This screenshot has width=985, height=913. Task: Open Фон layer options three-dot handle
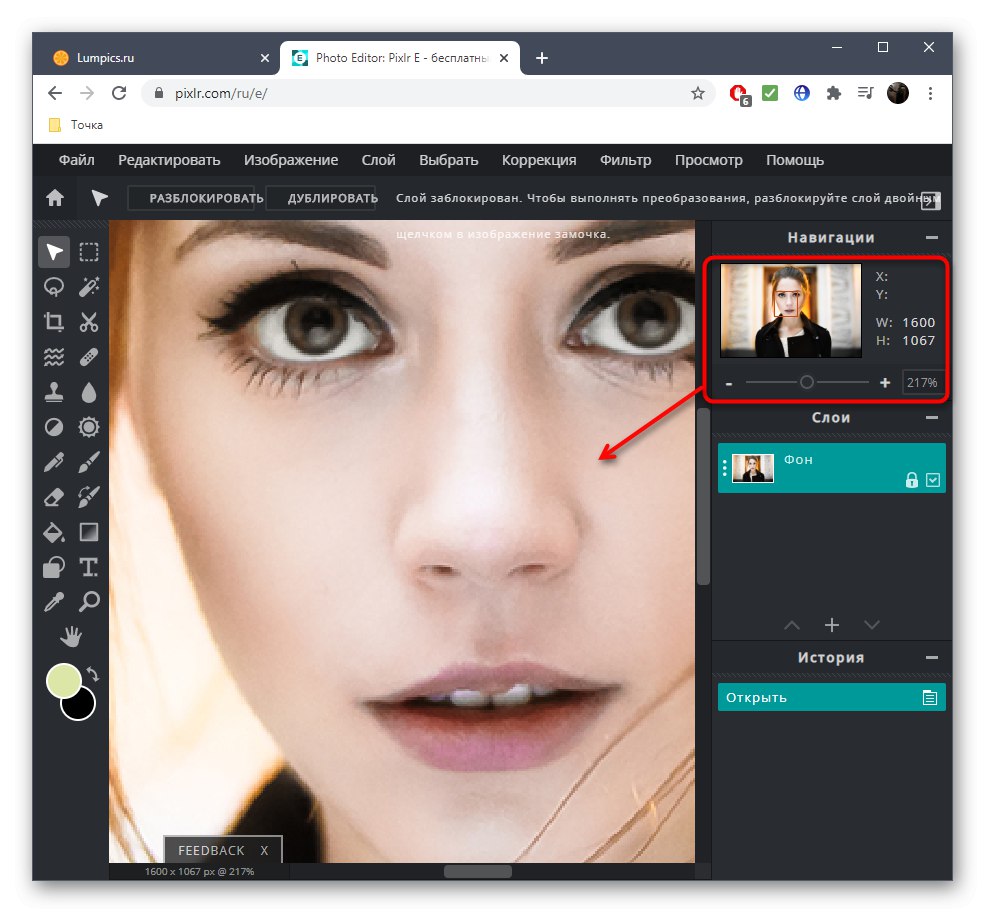(x=725, y=467)
